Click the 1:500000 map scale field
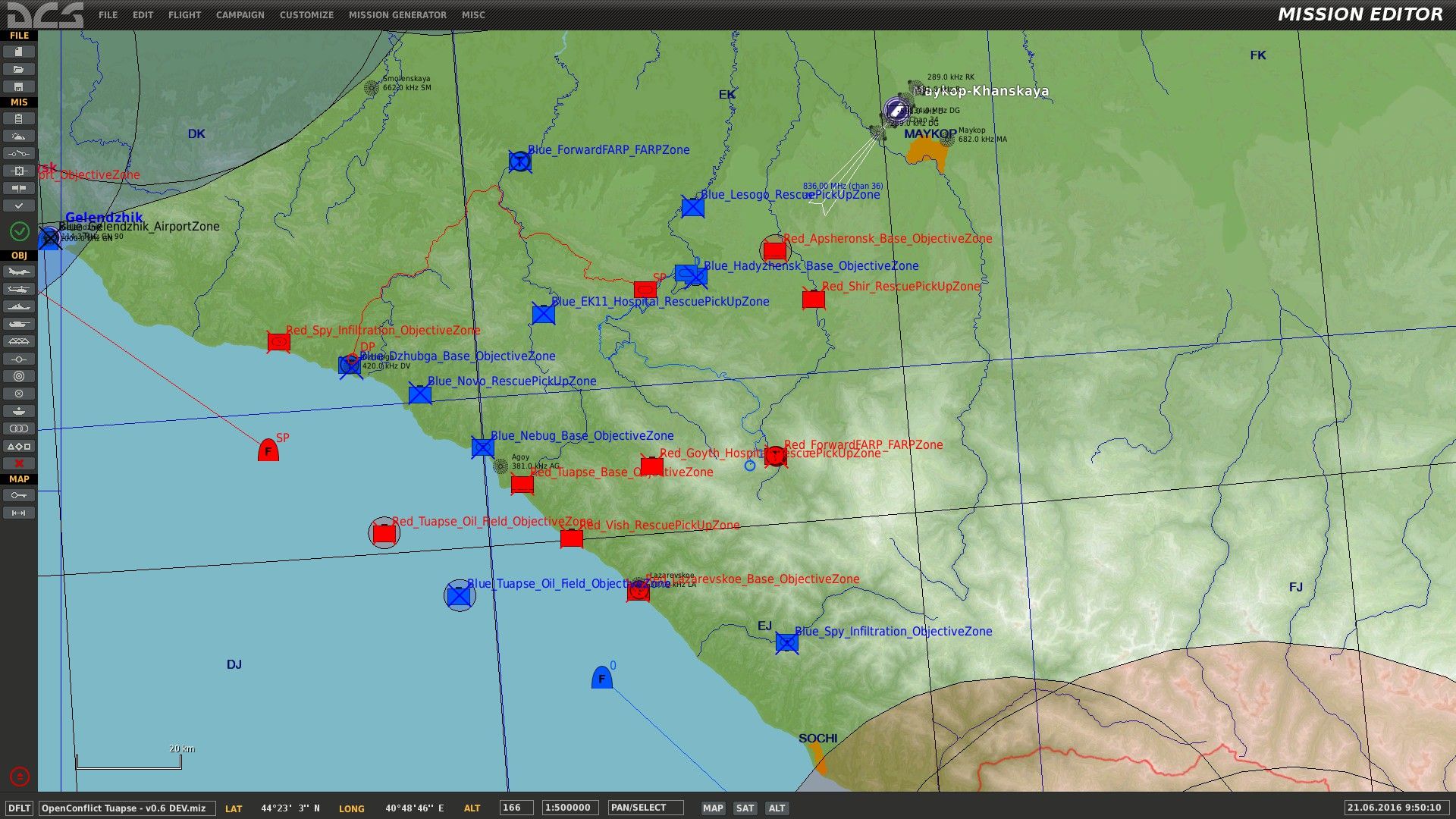The height and width of the screenshot is (819, 1456). [x=570, y=808]
